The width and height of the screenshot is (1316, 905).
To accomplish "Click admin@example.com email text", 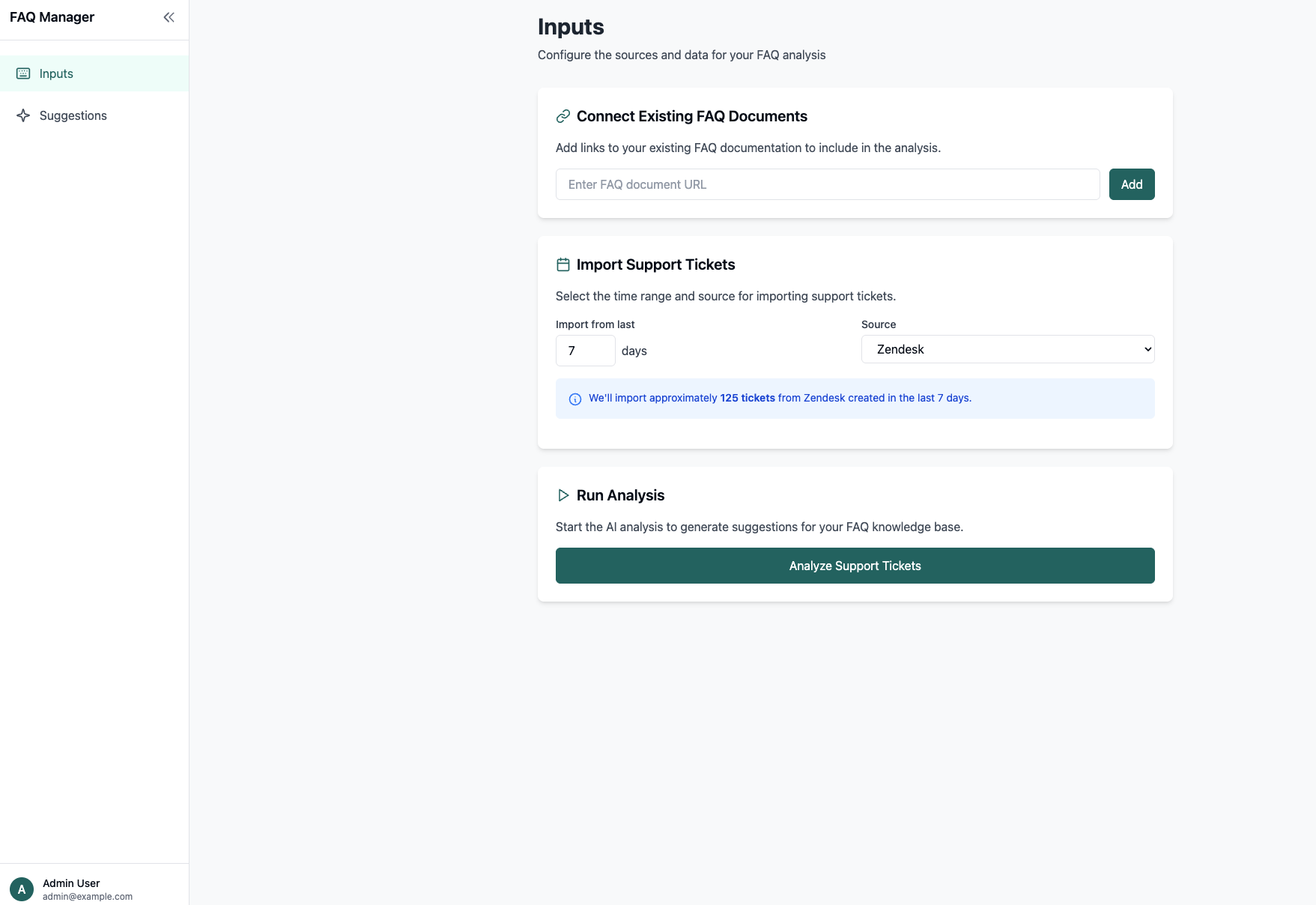I will [88, 897].
